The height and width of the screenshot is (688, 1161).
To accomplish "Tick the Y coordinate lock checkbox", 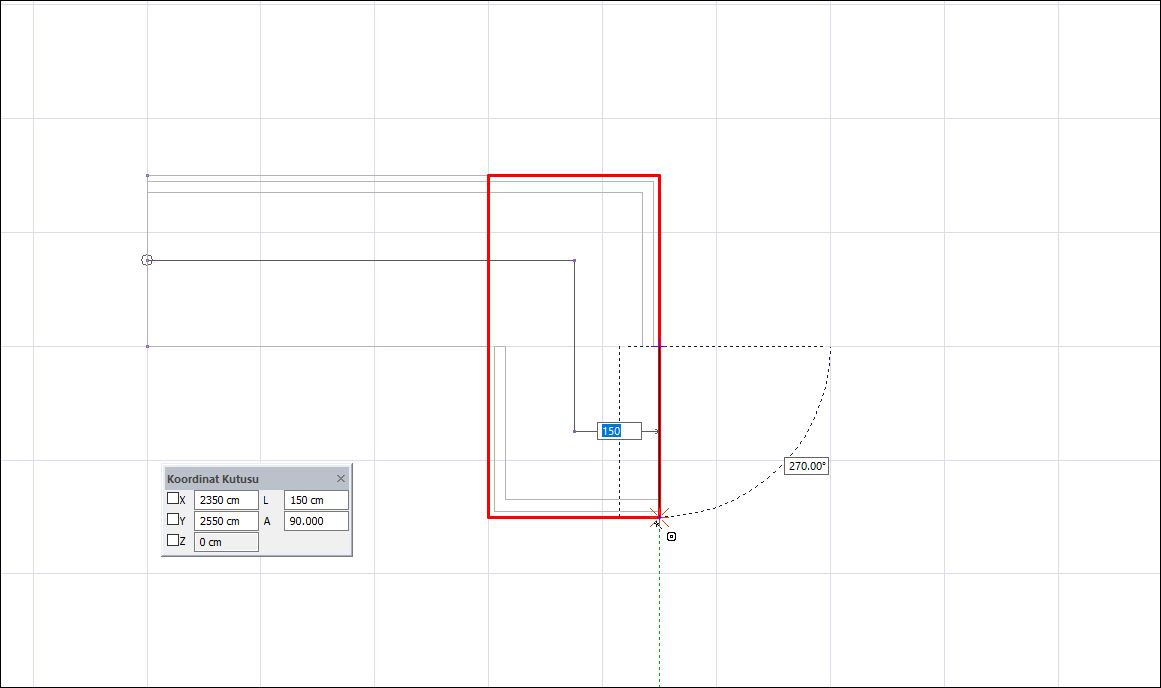I will (173, 519).
